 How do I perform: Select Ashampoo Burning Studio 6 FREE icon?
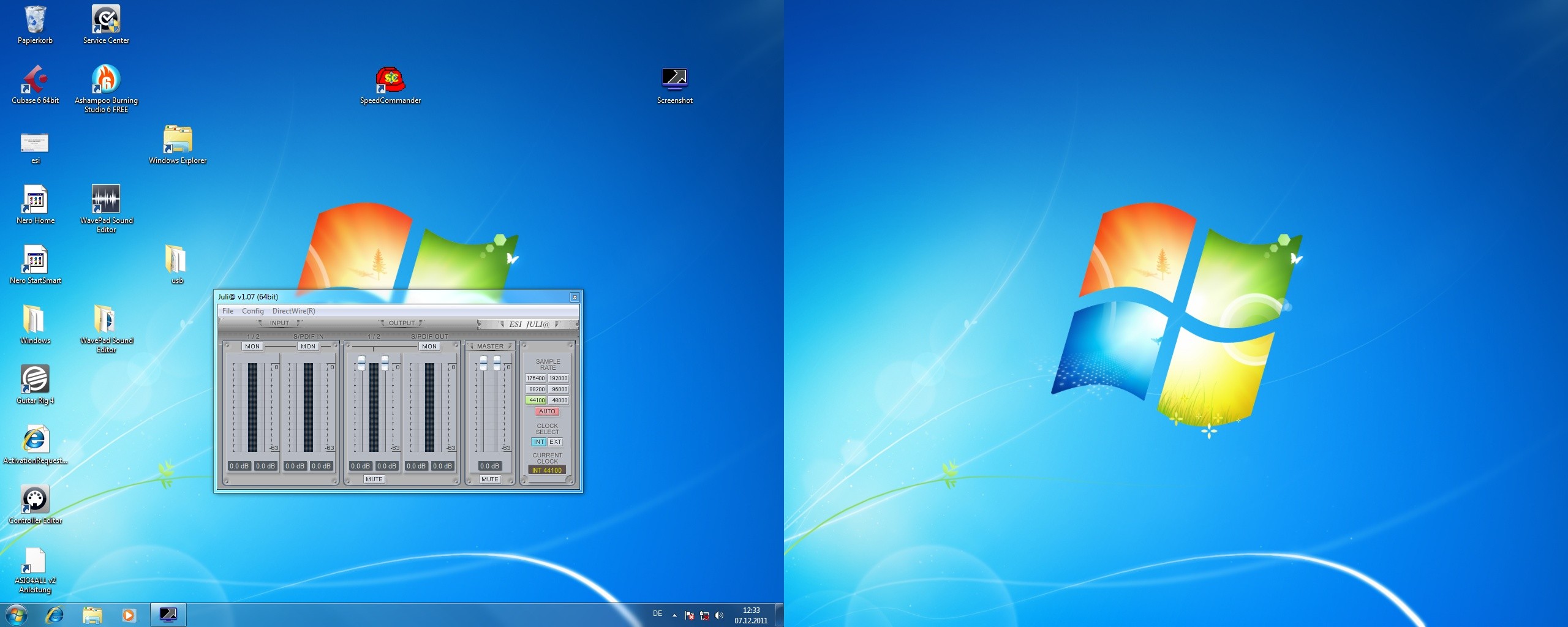[106, 89]
